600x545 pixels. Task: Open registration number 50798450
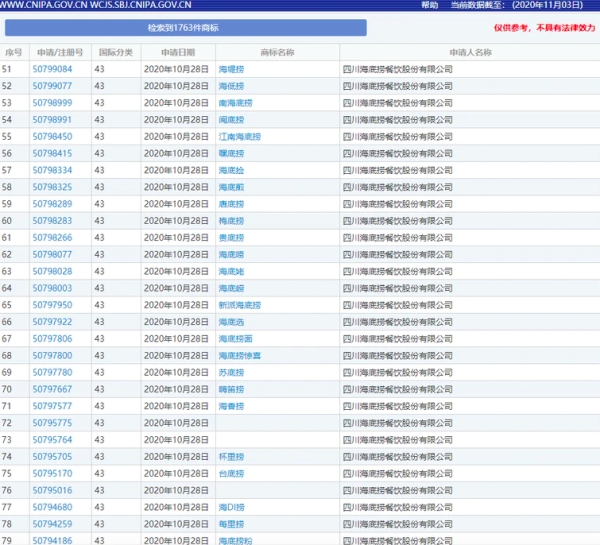pyautogui.click(x=52, y=136)
